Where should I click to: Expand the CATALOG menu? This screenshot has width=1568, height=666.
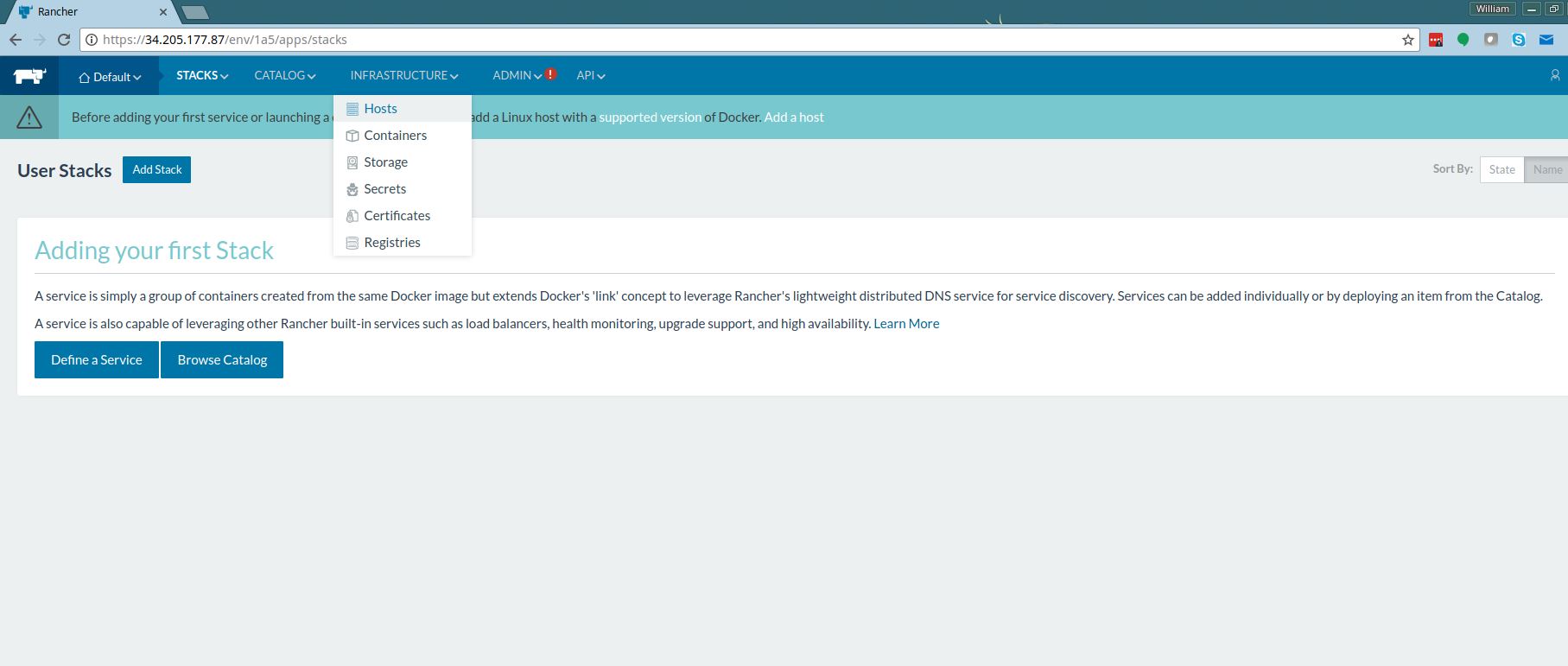pos(285,75)
